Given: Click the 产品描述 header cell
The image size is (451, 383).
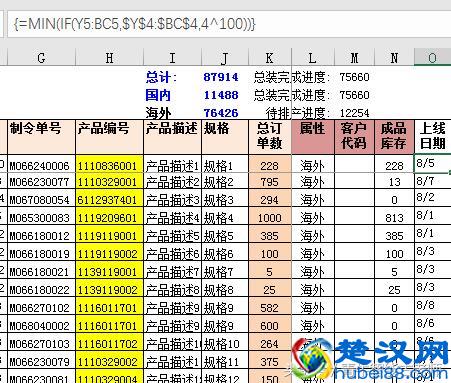Looking at the screenshot, I should click(x=172, y=137).
